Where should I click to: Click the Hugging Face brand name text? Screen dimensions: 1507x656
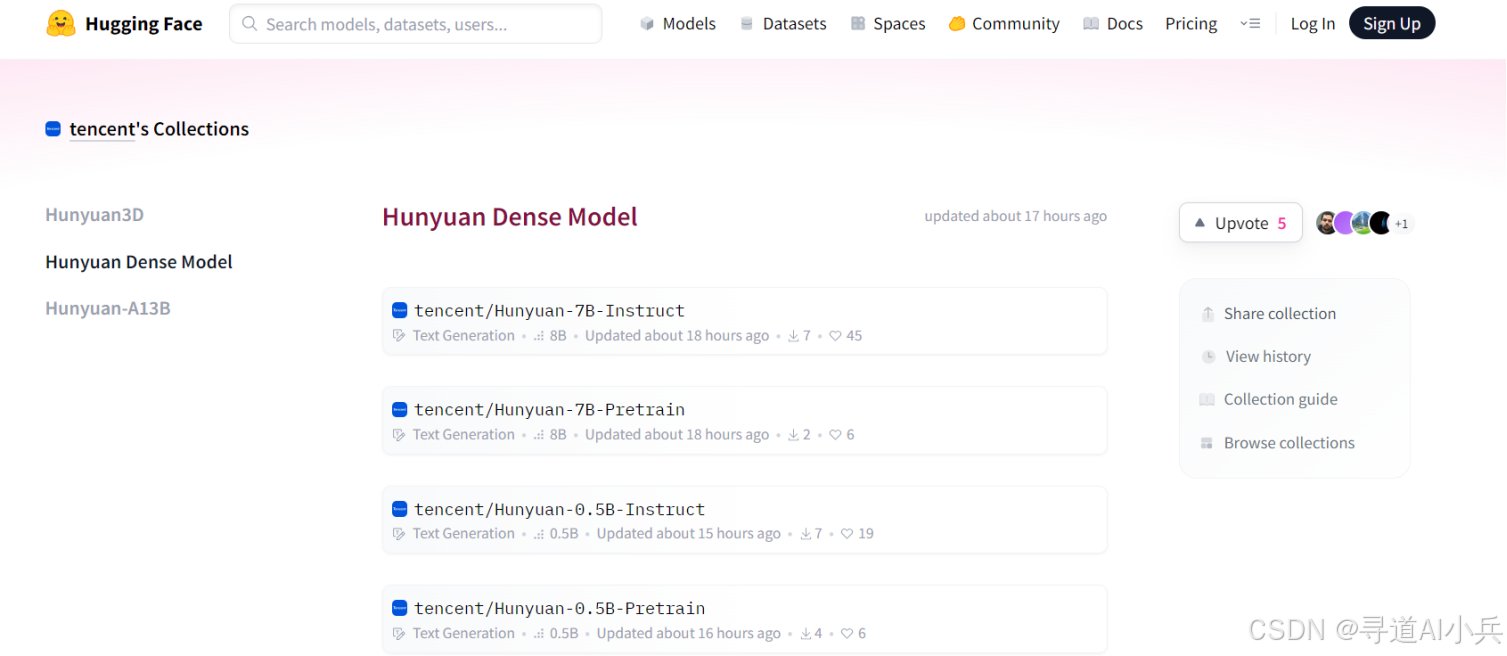[144, 24]
